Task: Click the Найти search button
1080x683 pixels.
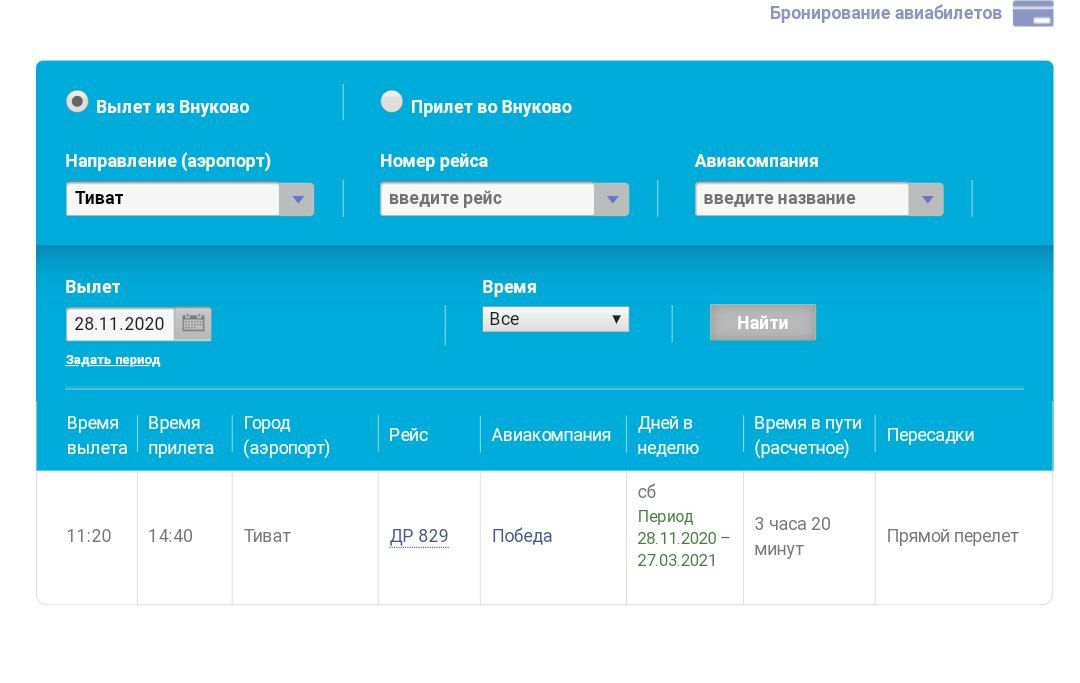Action: (762, 322)
